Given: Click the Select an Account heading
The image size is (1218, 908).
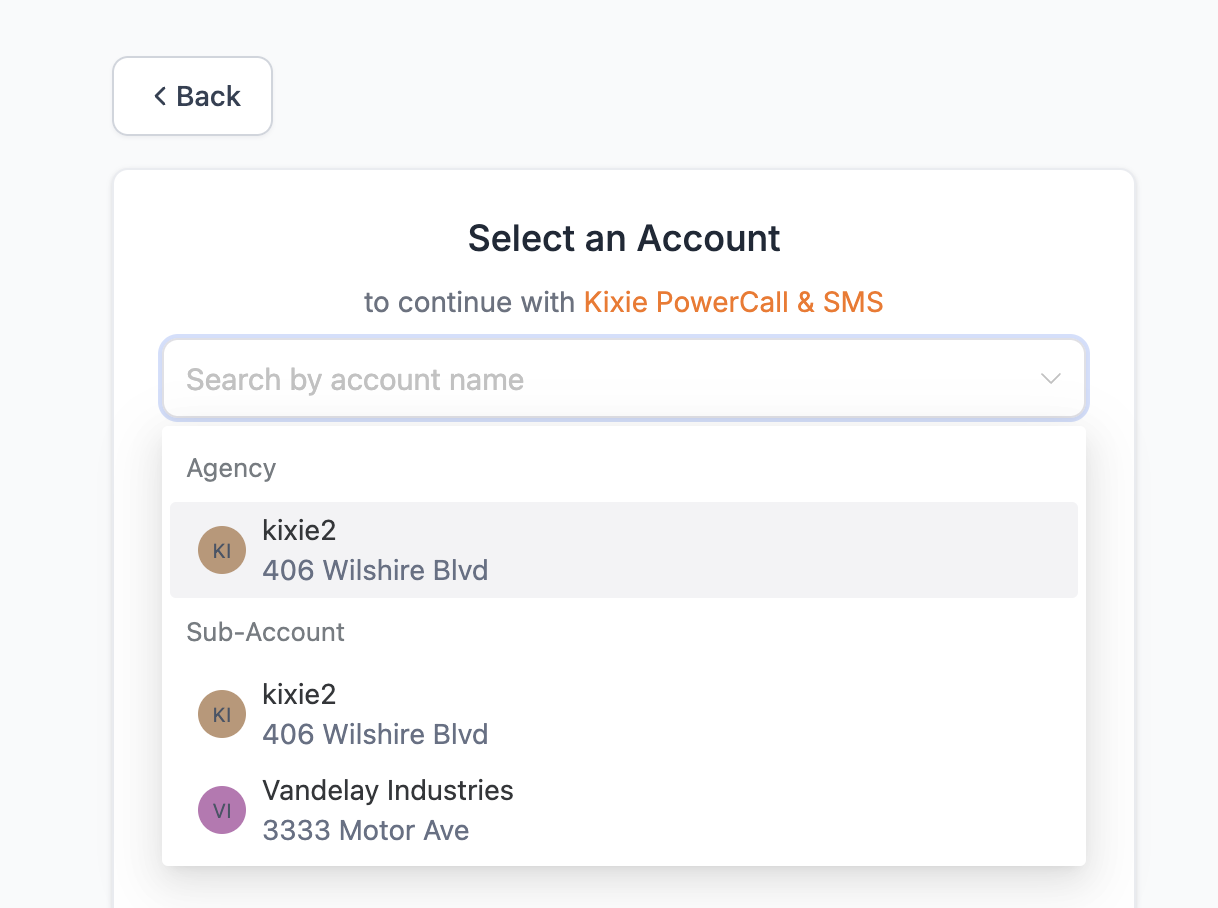Looking at the screenshot, I should [624, 239].
